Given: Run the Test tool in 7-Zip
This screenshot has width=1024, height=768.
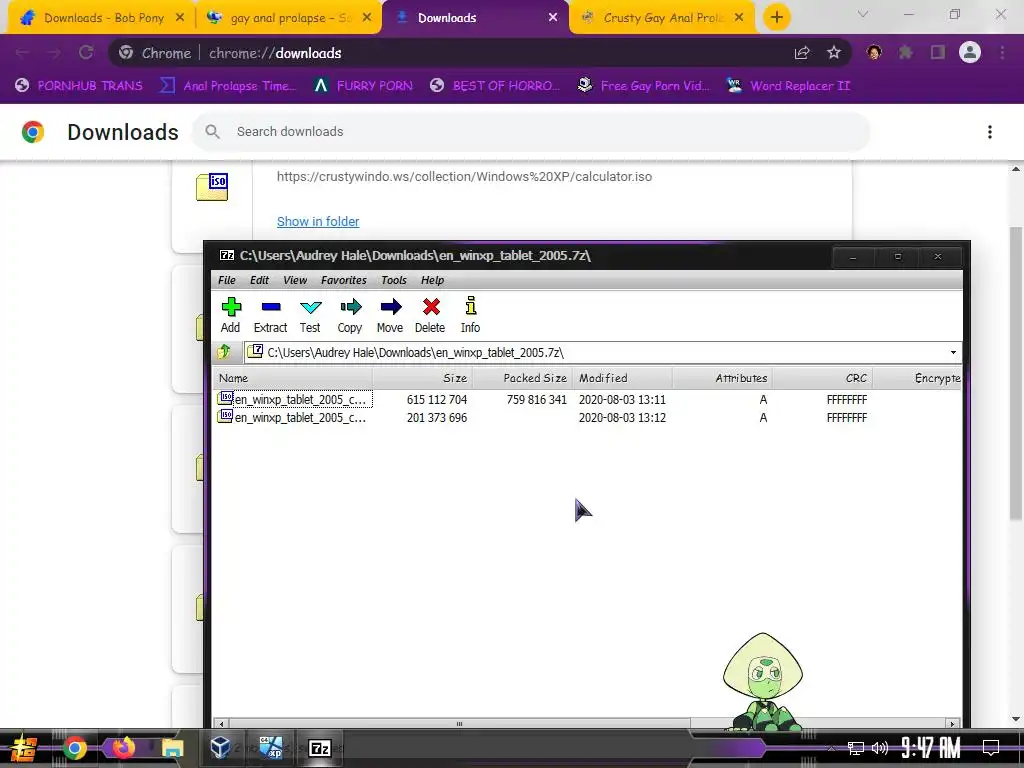Looking at the screenshot, I should pyautogui.click(x=310, y=315).
